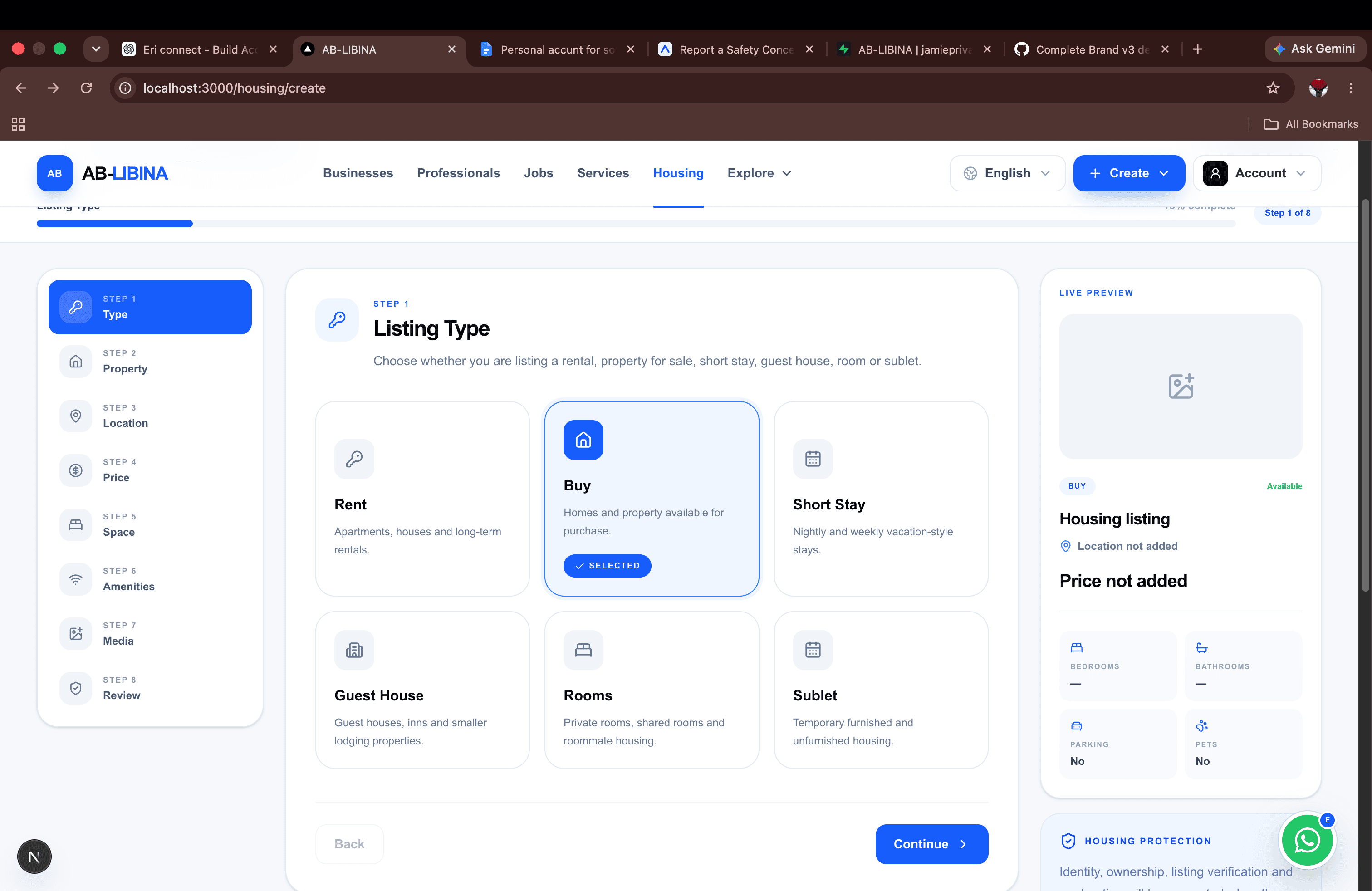Image resolution: width=1372 pixels, height=891 pixels.
Task: Click the Next.js dev tools N icon
Action: point(34,857)
